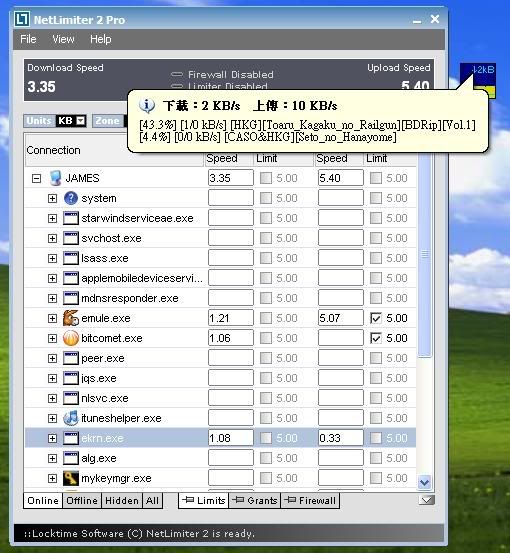
Task: Click the peer.exe application icon
Action: click(71, 358)
